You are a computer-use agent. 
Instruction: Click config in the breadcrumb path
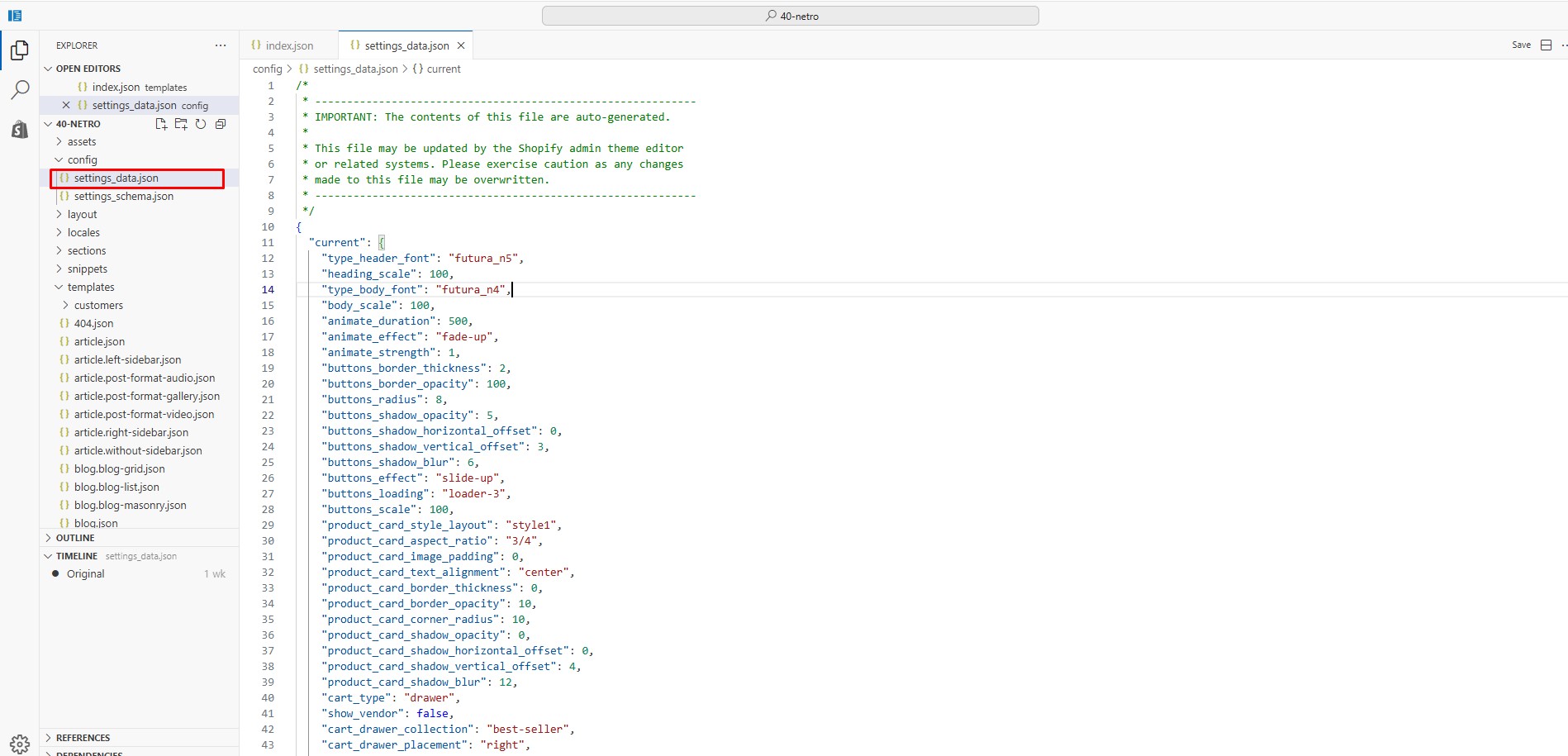coord(267,69)
